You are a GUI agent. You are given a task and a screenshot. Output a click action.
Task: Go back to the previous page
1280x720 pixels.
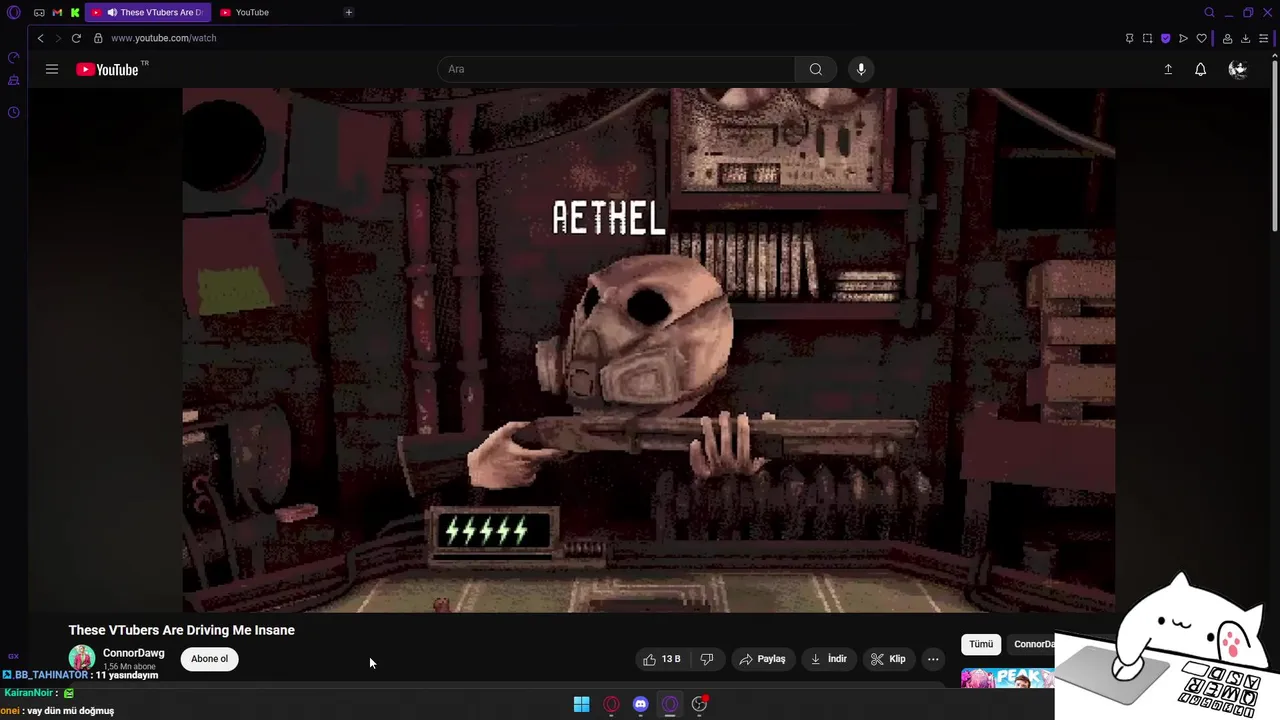[40, 38]
